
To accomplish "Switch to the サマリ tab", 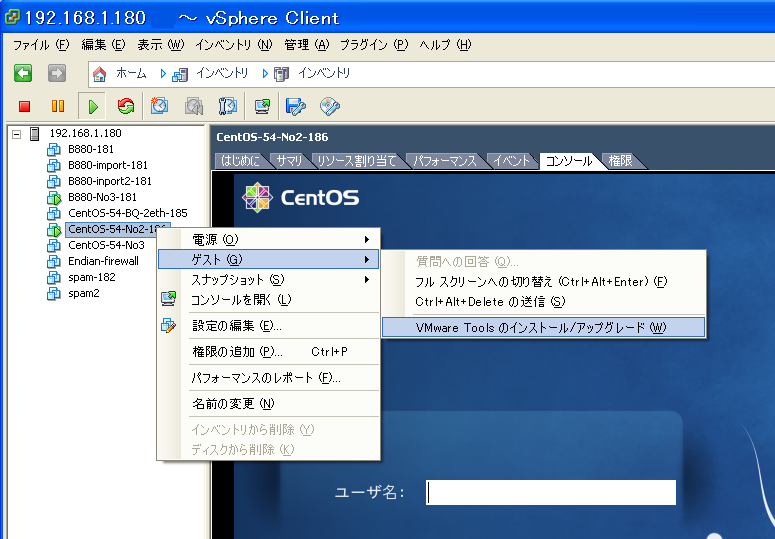I will coord(289,161).
